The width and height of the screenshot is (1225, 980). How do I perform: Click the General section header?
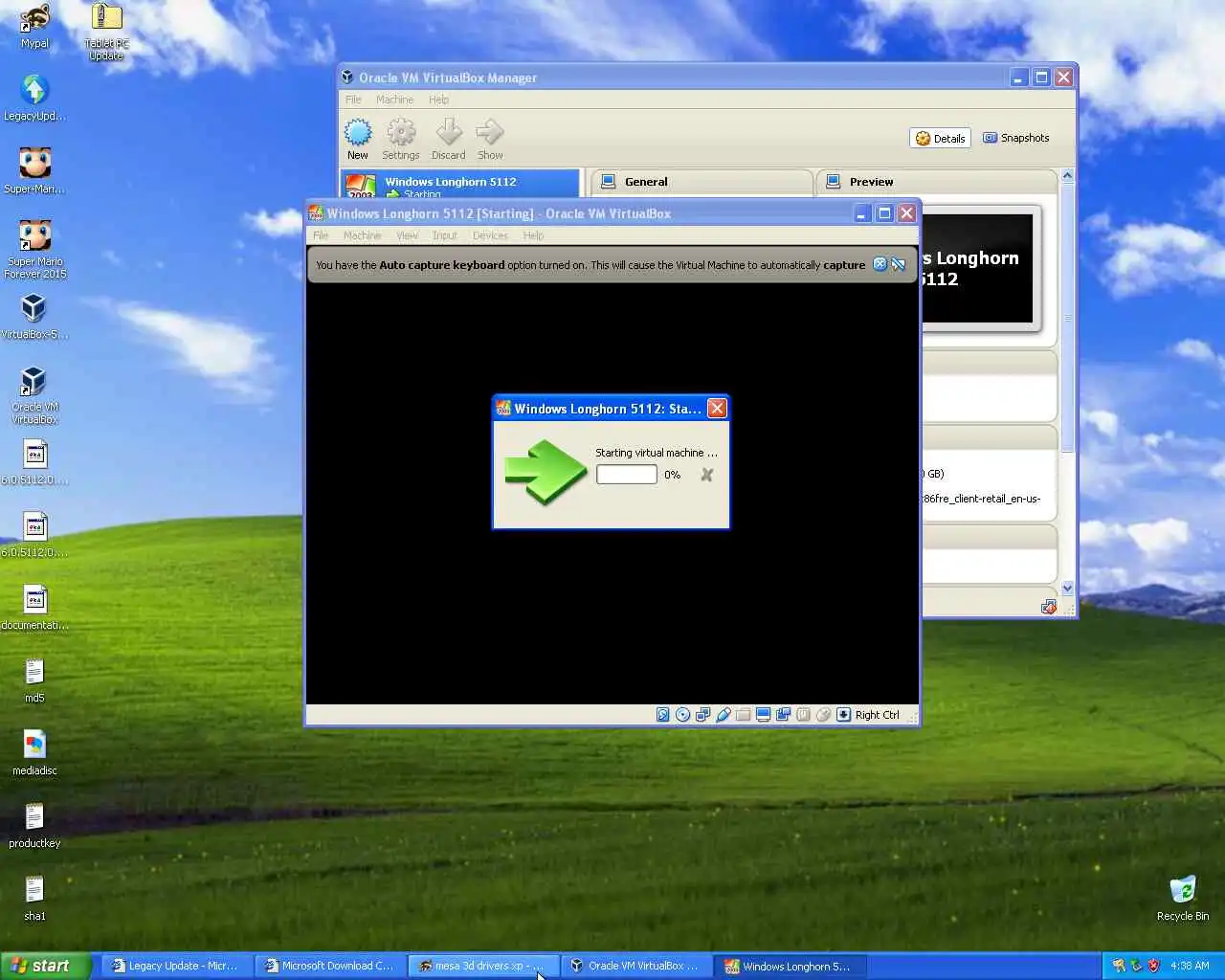(702, 182)
